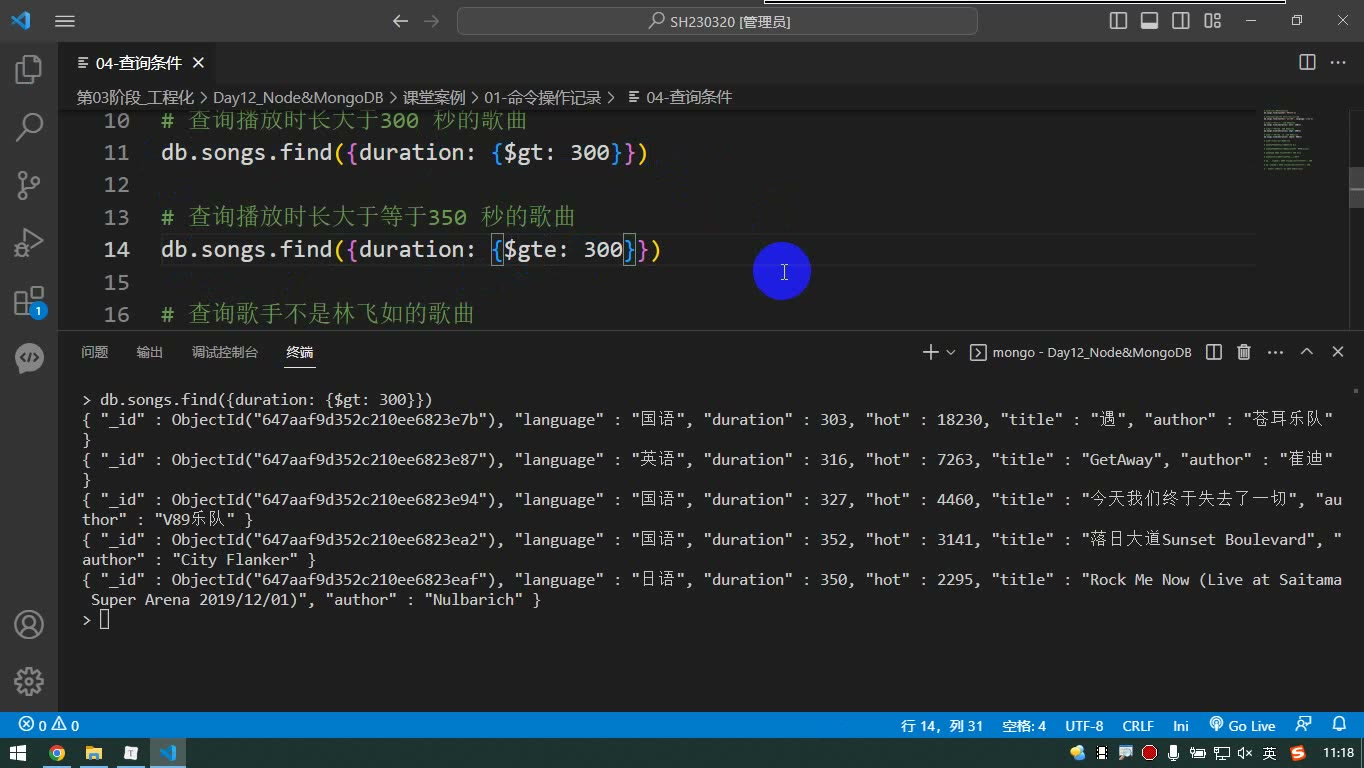Open the Manage gear menu
Image resolution: width=1364 pixels, height=768 pixels.
29,681
